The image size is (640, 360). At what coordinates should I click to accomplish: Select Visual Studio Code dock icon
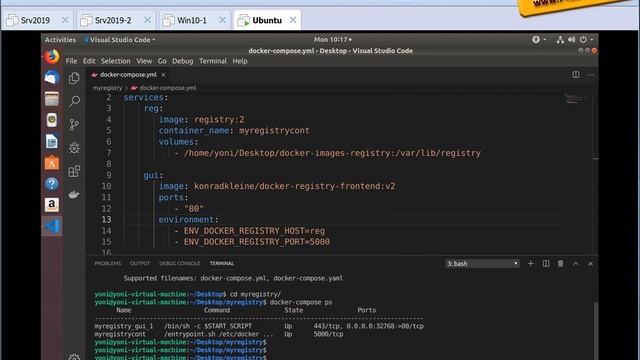(x=52, y=226)
